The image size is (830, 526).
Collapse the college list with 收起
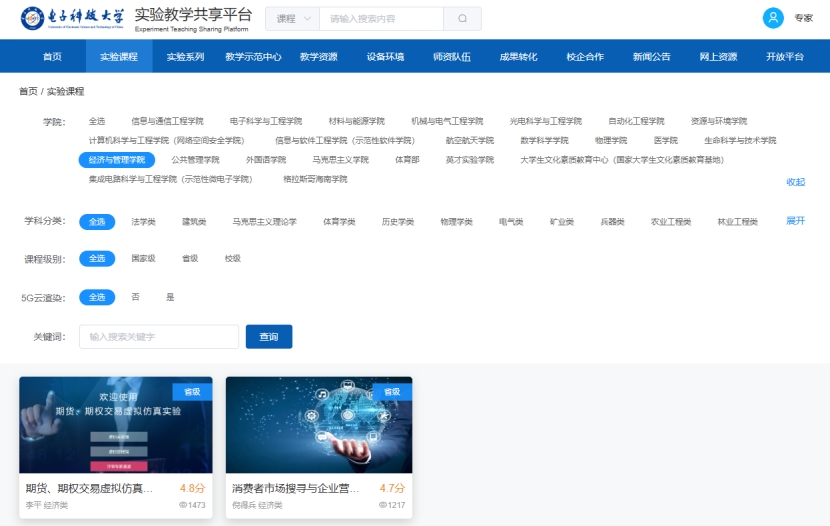coord(795,182)
